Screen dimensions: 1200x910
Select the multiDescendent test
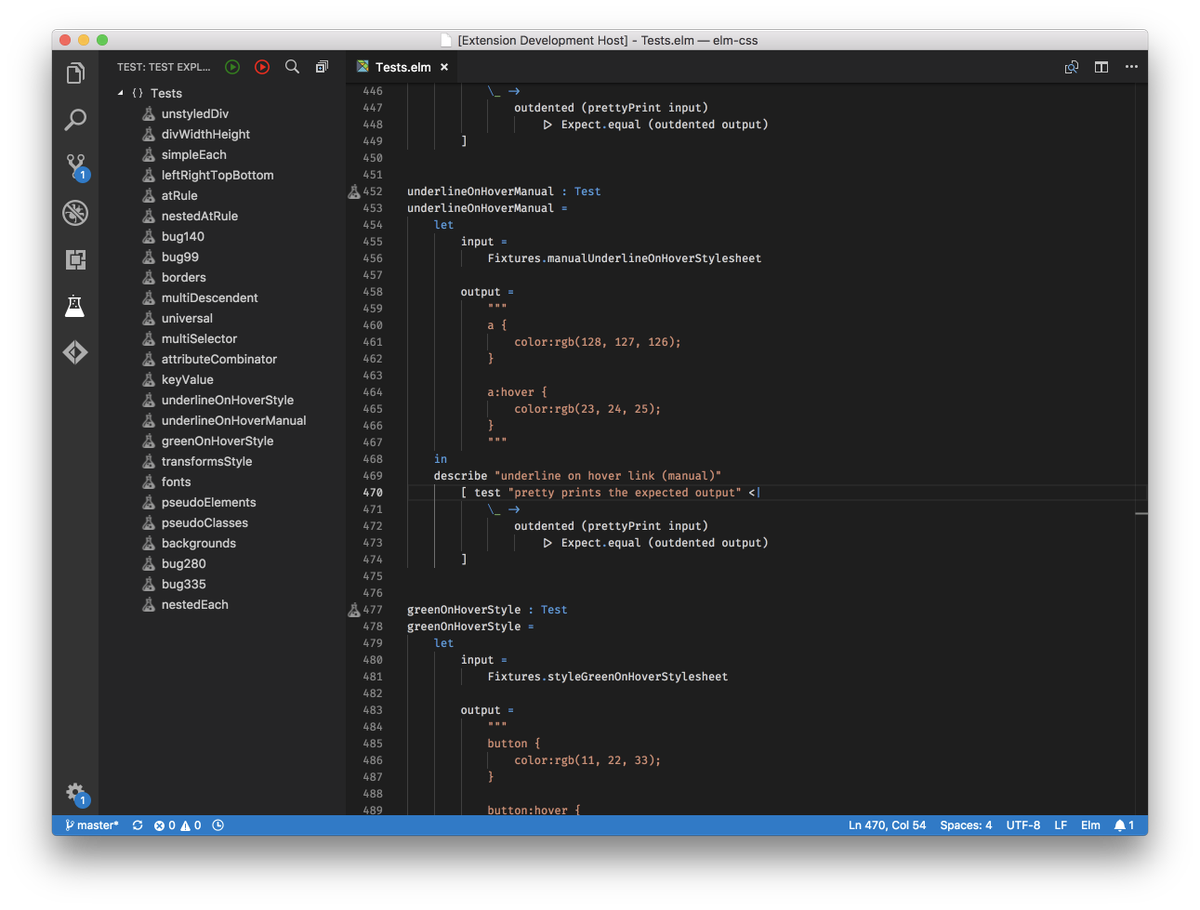209,298
